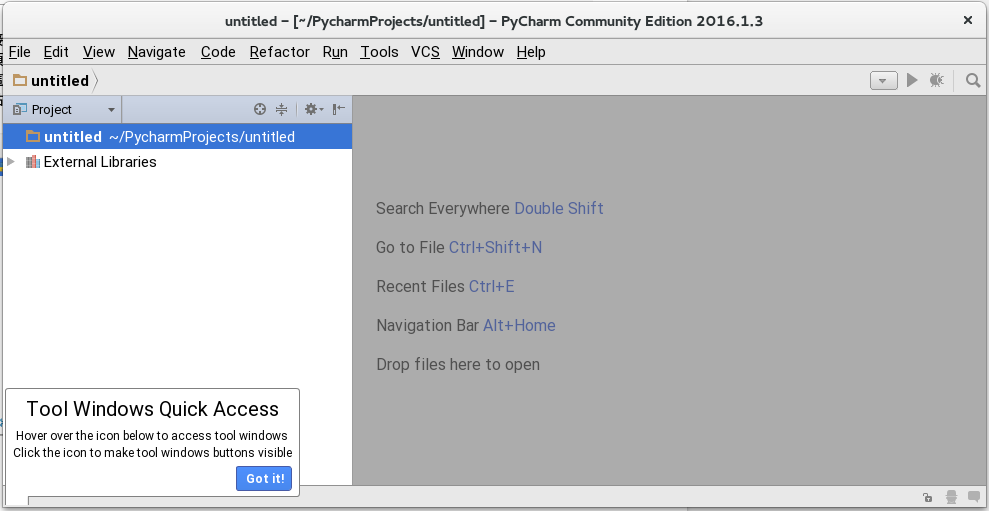The image size is (989, 511).
Task: Click the Ctrl+Shift+N shortcut text
Action: click(x=495, y=247)
